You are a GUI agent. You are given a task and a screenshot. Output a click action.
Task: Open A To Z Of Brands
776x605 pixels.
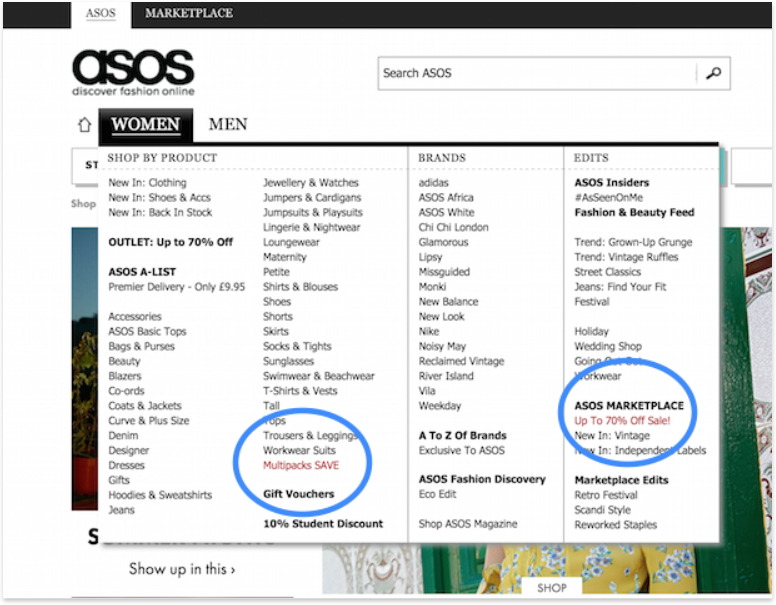point(463,435)
